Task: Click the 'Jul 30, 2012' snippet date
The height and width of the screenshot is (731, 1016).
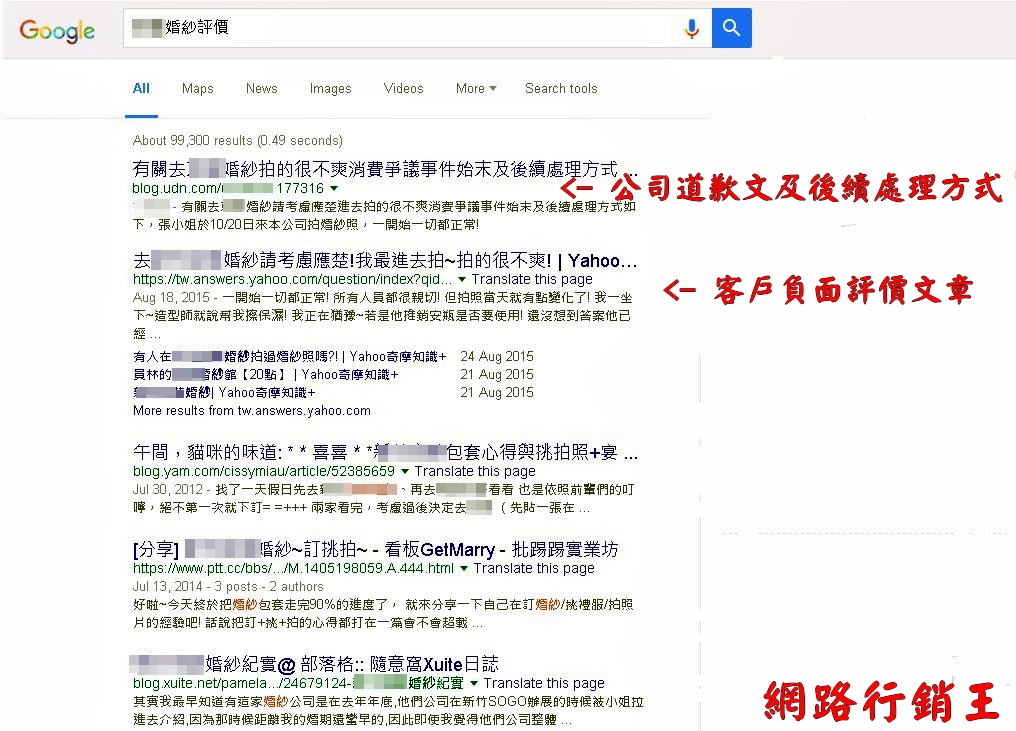Action: (168, 489)
